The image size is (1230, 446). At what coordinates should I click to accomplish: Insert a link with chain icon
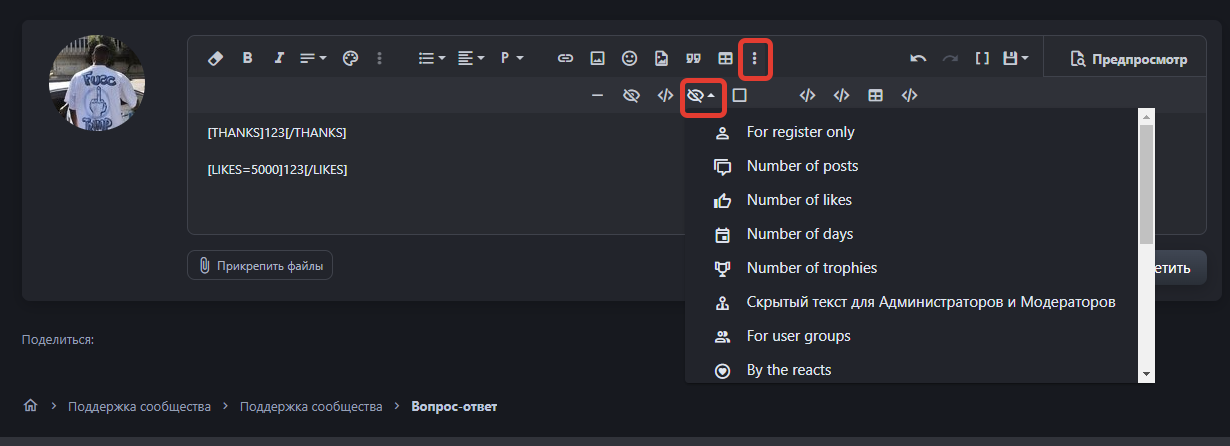[x=565, y=58]
